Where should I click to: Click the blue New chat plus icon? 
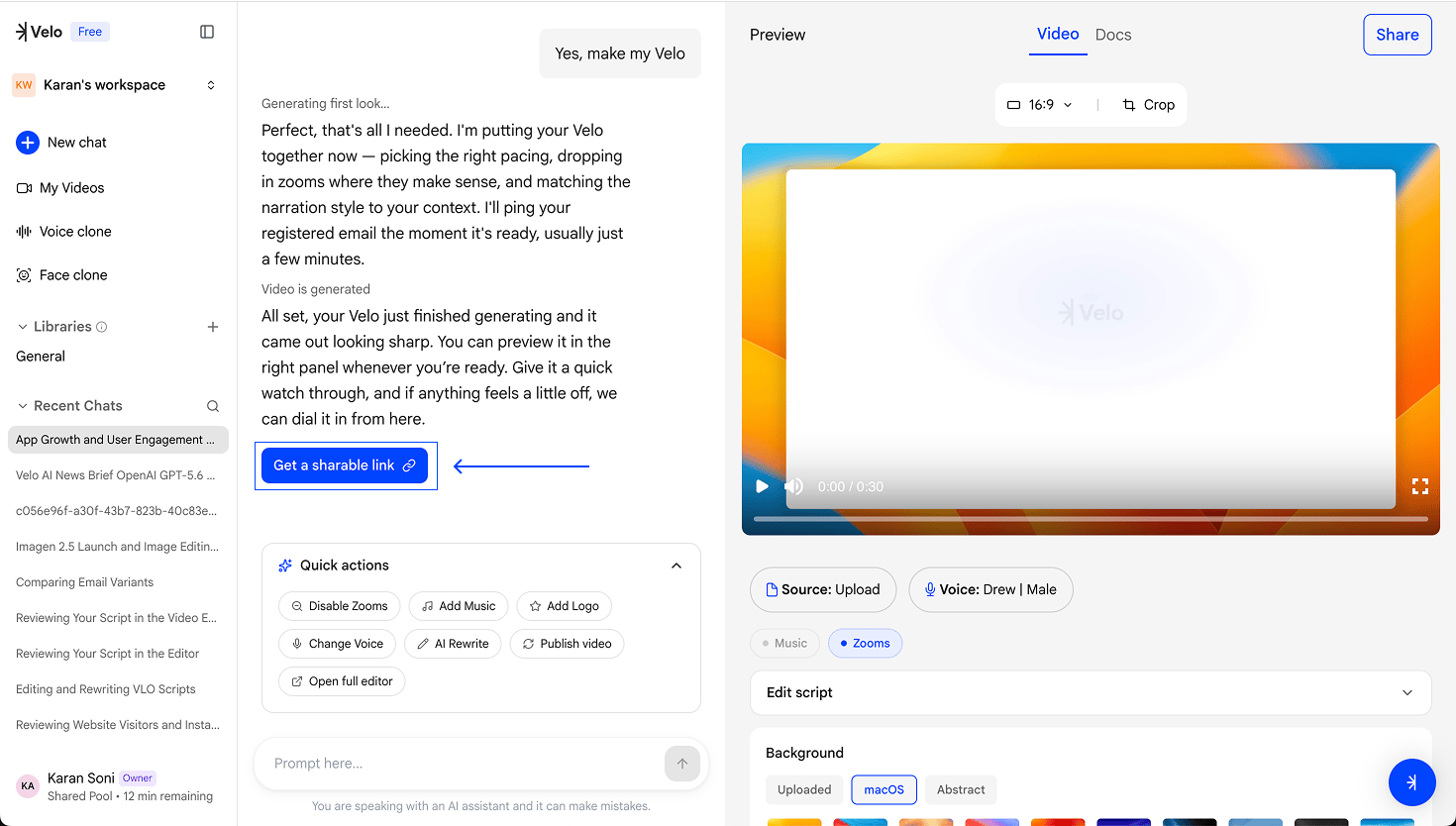coord(28,143)
